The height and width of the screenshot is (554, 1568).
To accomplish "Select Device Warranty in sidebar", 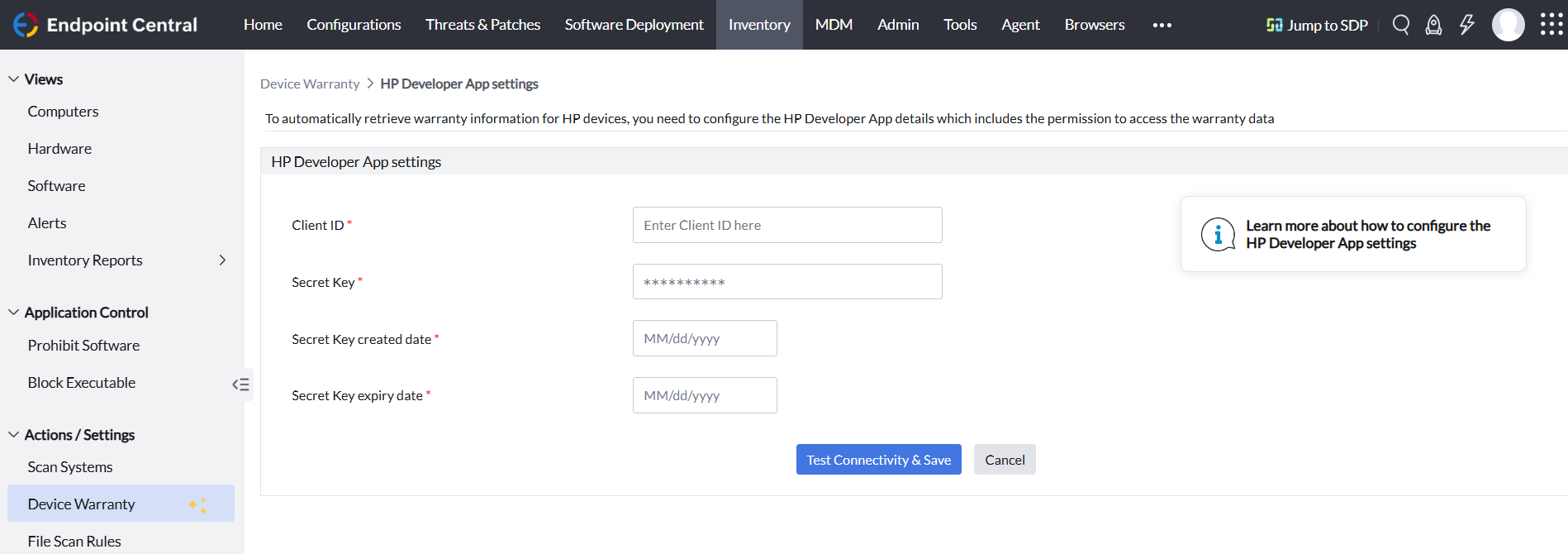I will click(121, 504).
